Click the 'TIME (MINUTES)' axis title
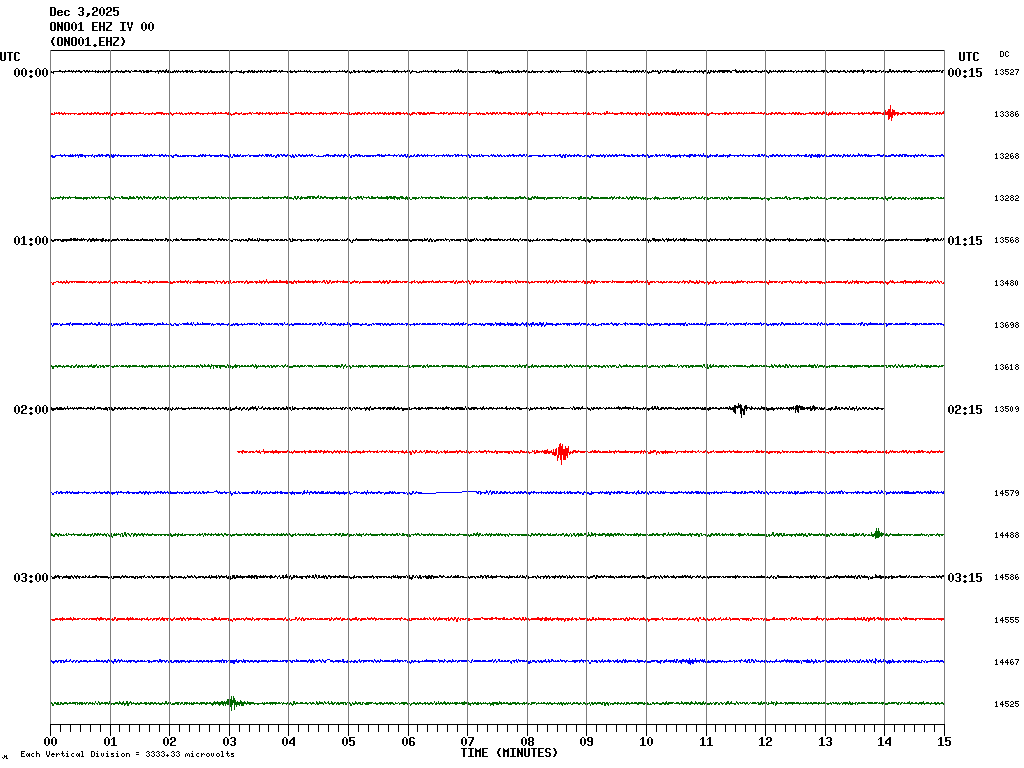This screenshot has width=1024, height=768. (509, 753)
